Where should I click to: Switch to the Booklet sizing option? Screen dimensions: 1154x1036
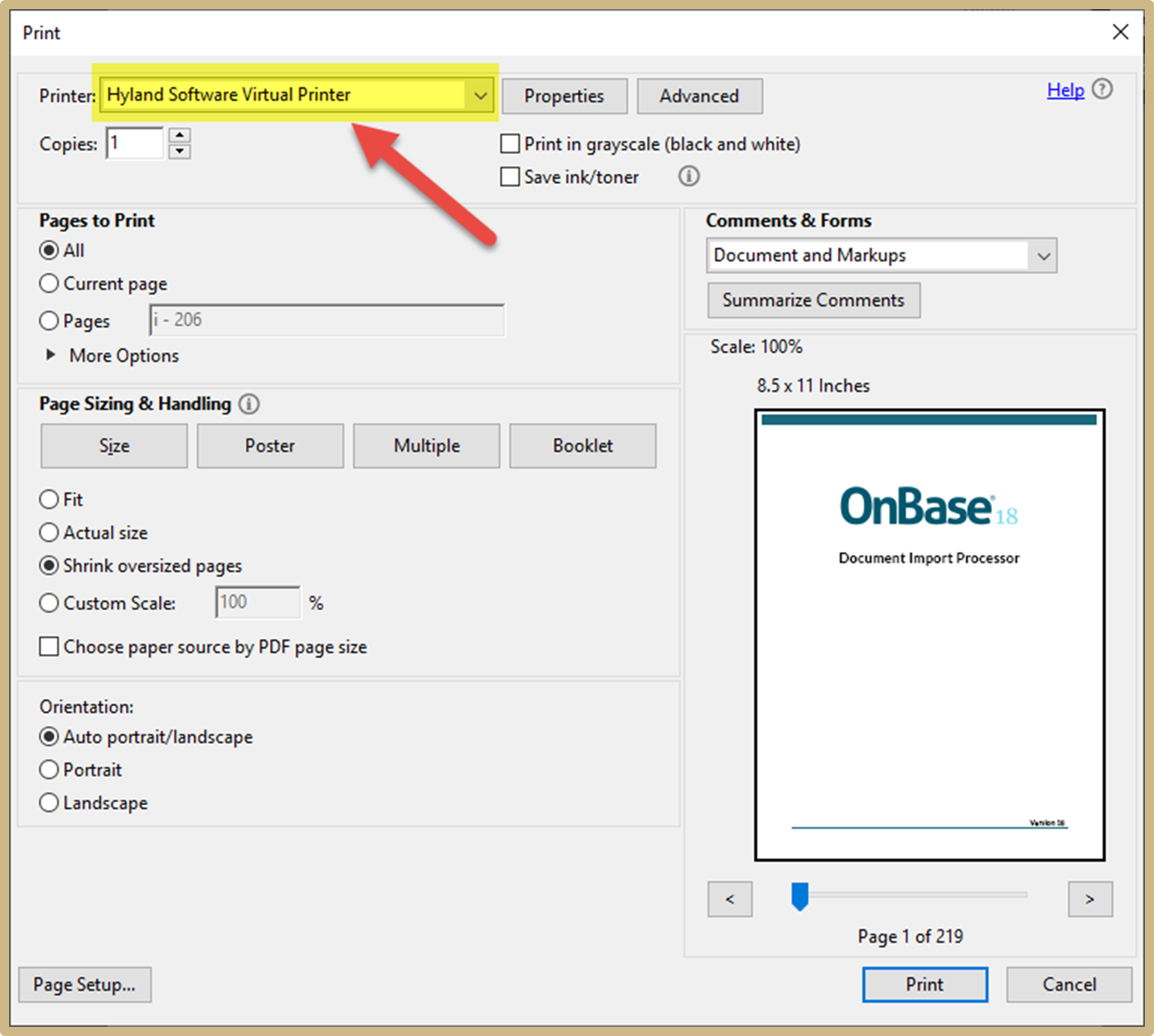pos(582,446)
